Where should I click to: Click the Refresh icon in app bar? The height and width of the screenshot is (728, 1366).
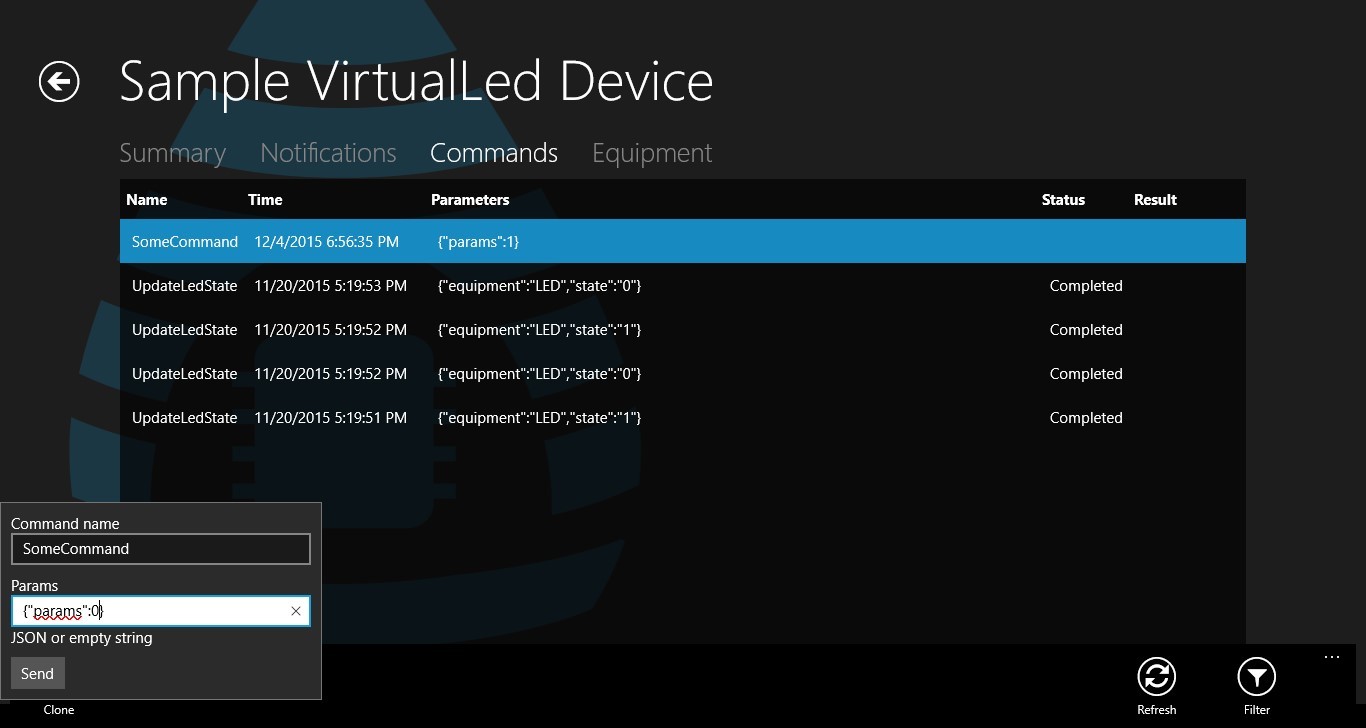[x=1156, y=678]
